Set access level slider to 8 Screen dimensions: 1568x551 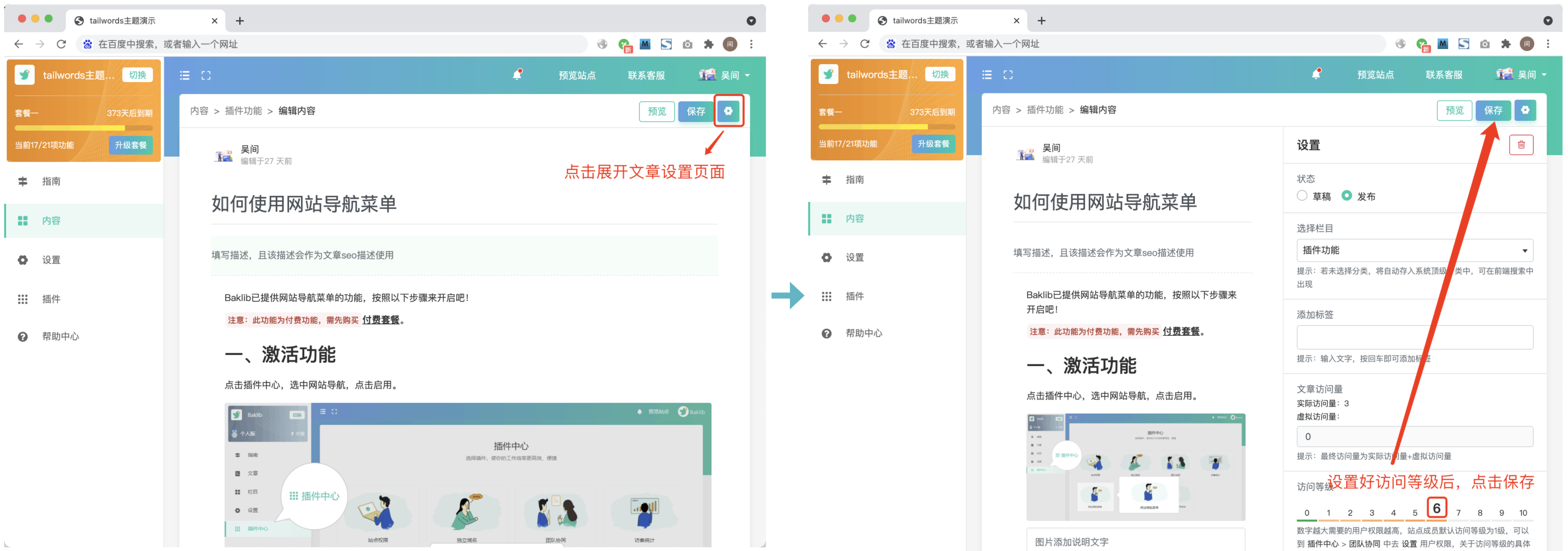tap(1480, 513)
